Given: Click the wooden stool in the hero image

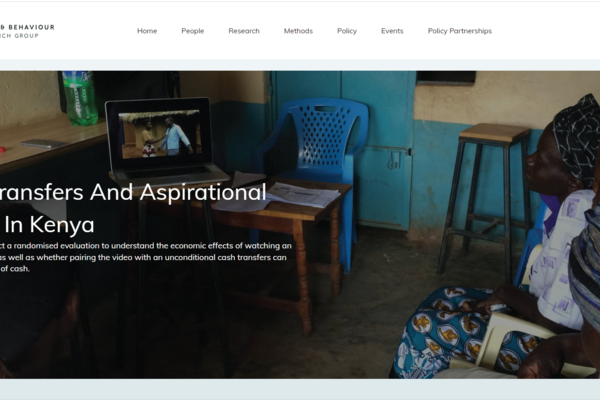Looking at the screenshot, I should click(x=484, y=198).
